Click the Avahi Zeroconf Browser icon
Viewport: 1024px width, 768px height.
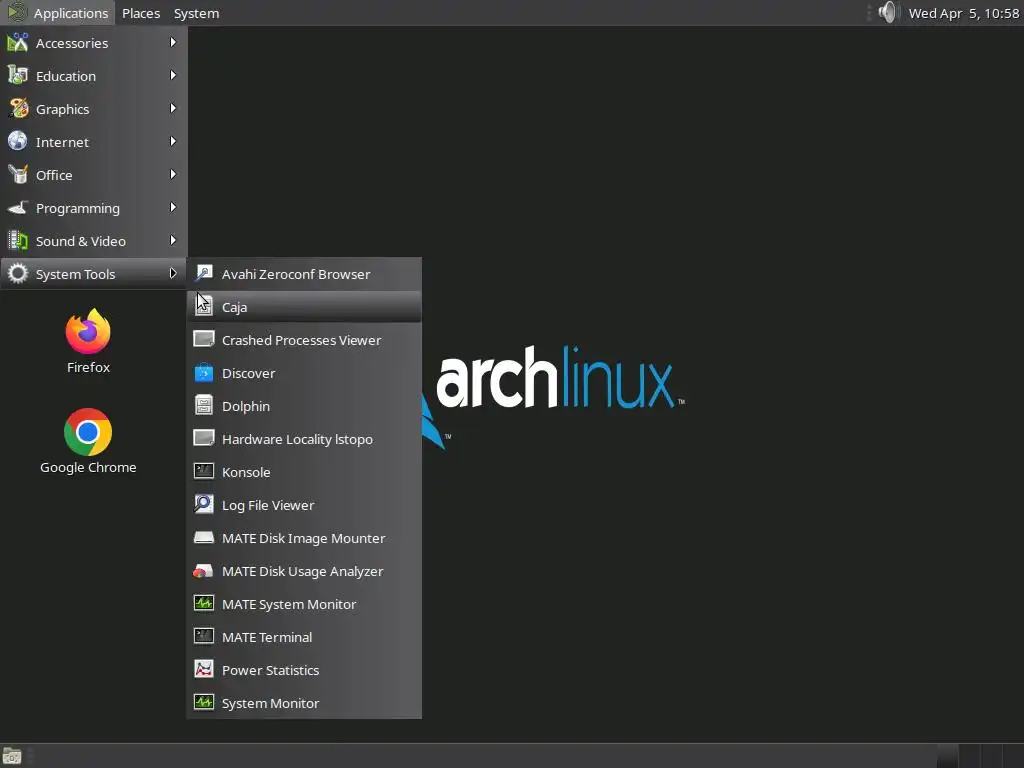(204, 274)
